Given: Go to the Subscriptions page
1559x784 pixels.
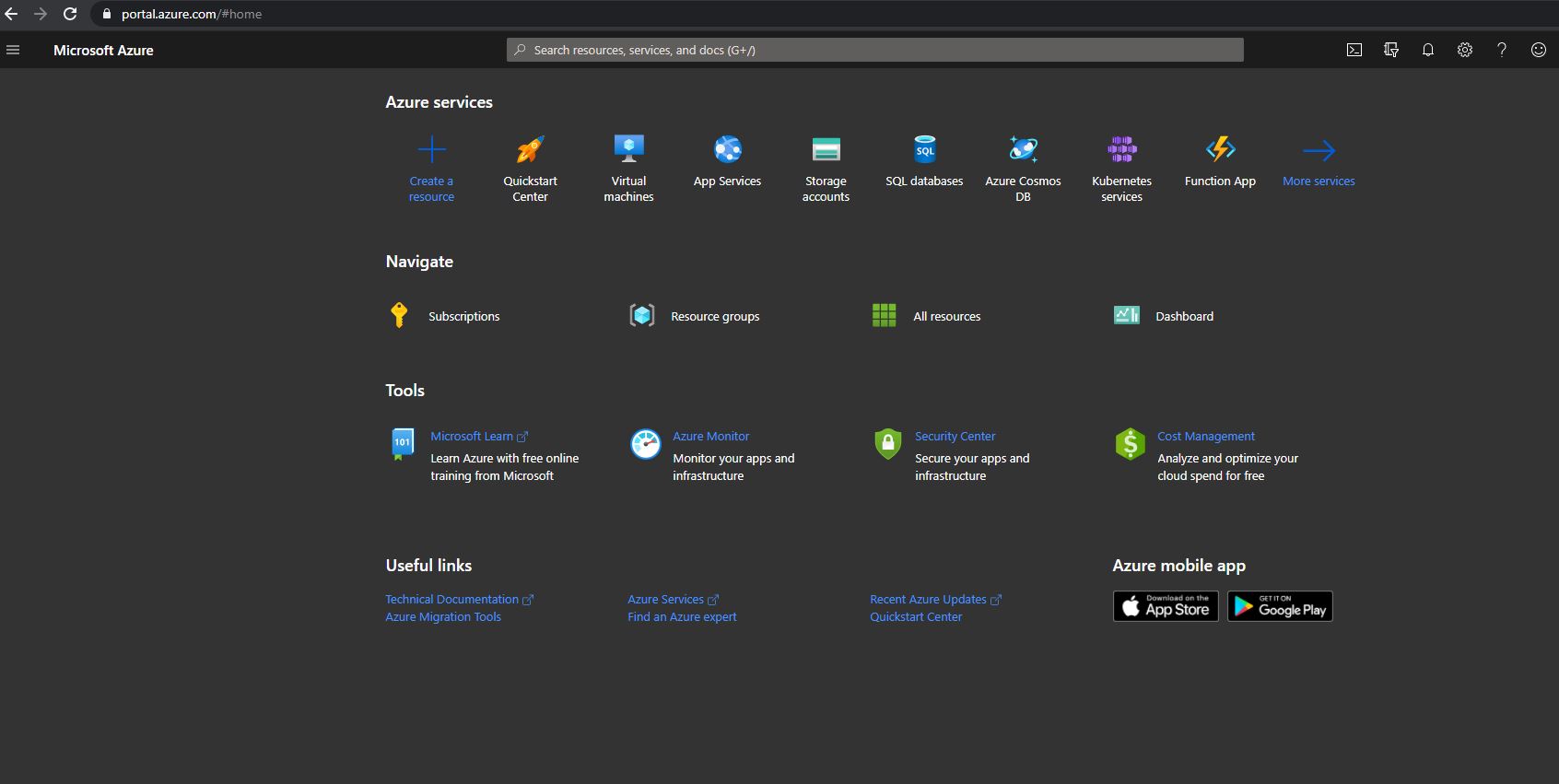Looking at the screenshot, I should coord(463,316).
